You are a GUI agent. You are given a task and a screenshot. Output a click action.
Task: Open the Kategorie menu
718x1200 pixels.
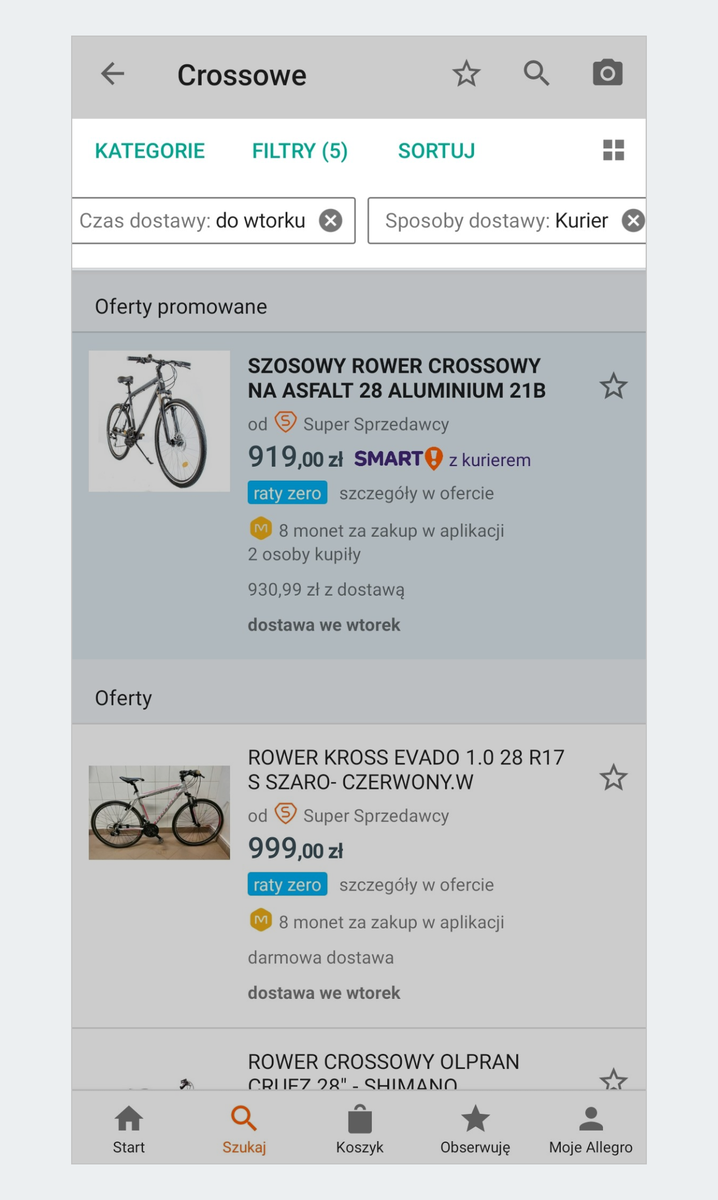(150, 151)
